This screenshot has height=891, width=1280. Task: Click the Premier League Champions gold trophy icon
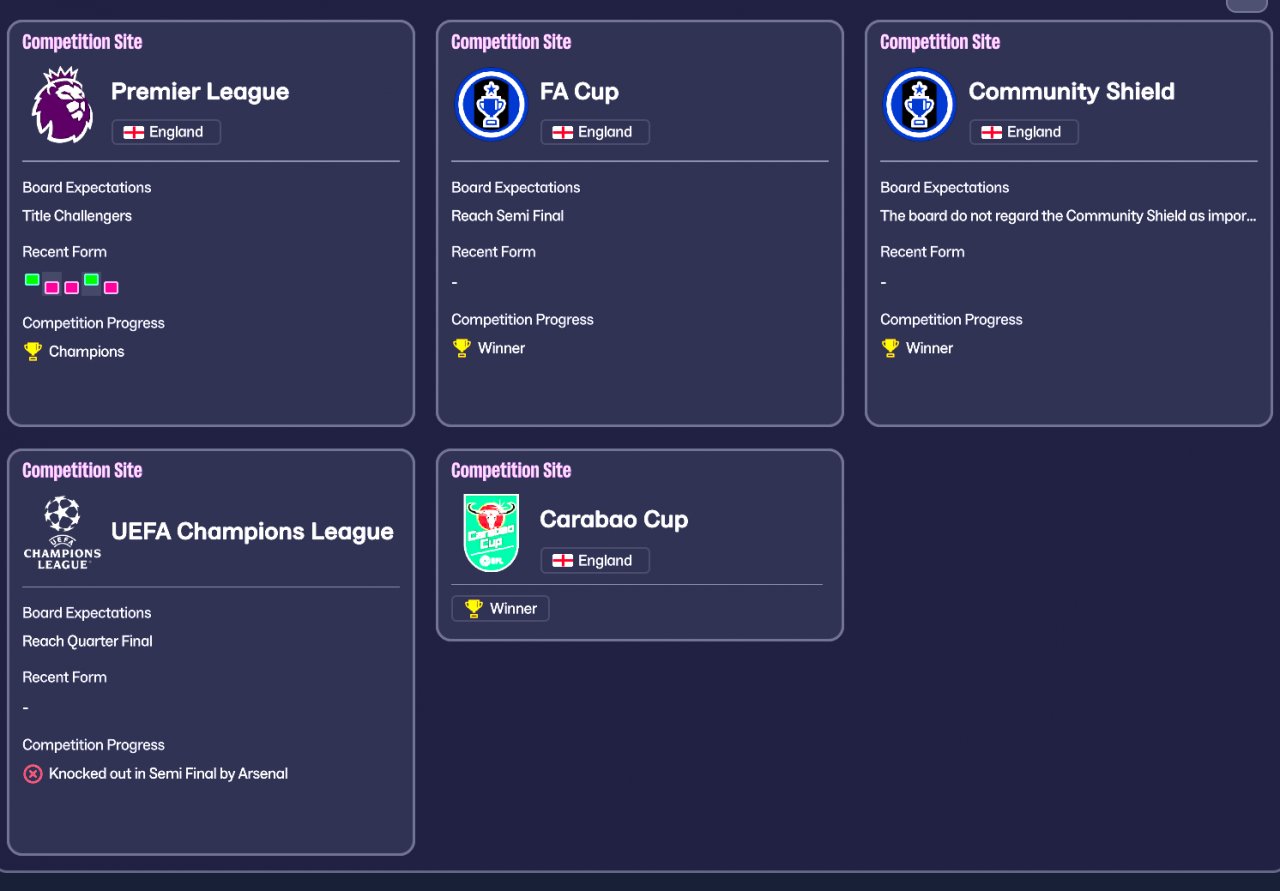33,351
